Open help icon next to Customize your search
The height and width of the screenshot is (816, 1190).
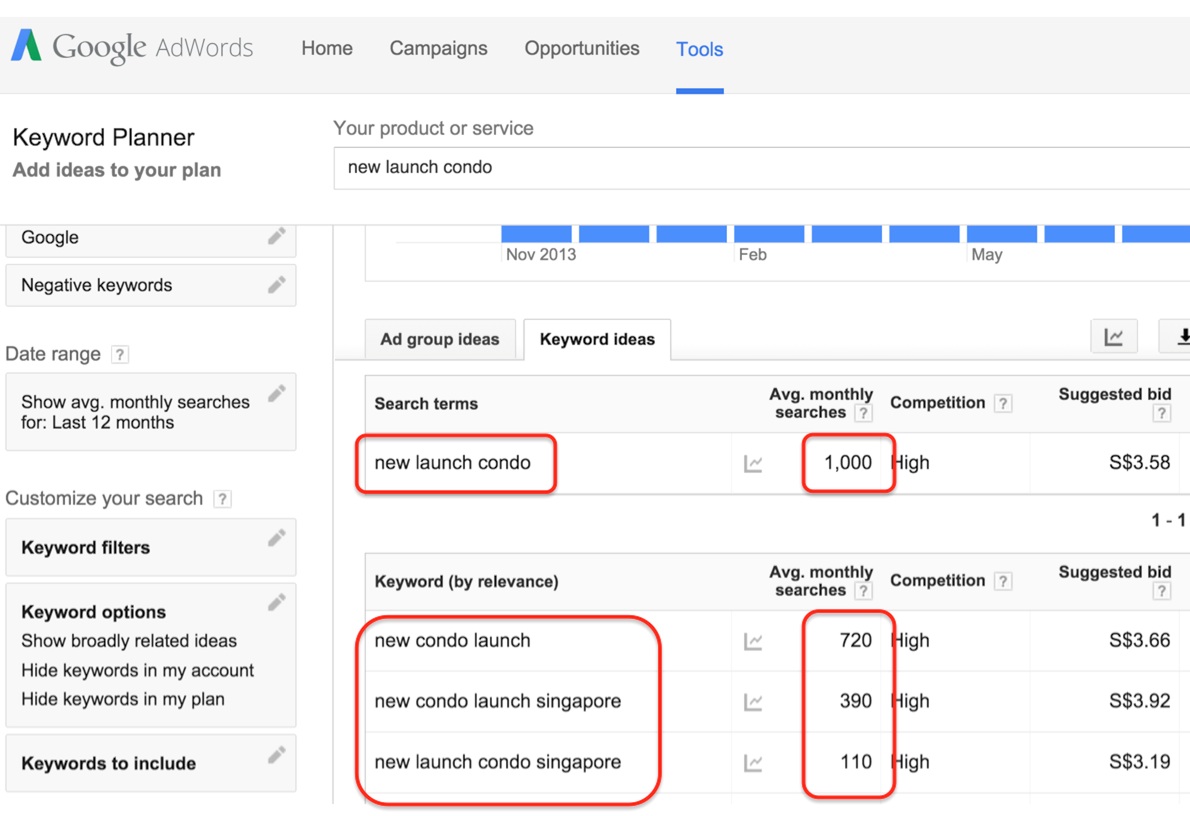pyautogui.click(x=222, y=498)
